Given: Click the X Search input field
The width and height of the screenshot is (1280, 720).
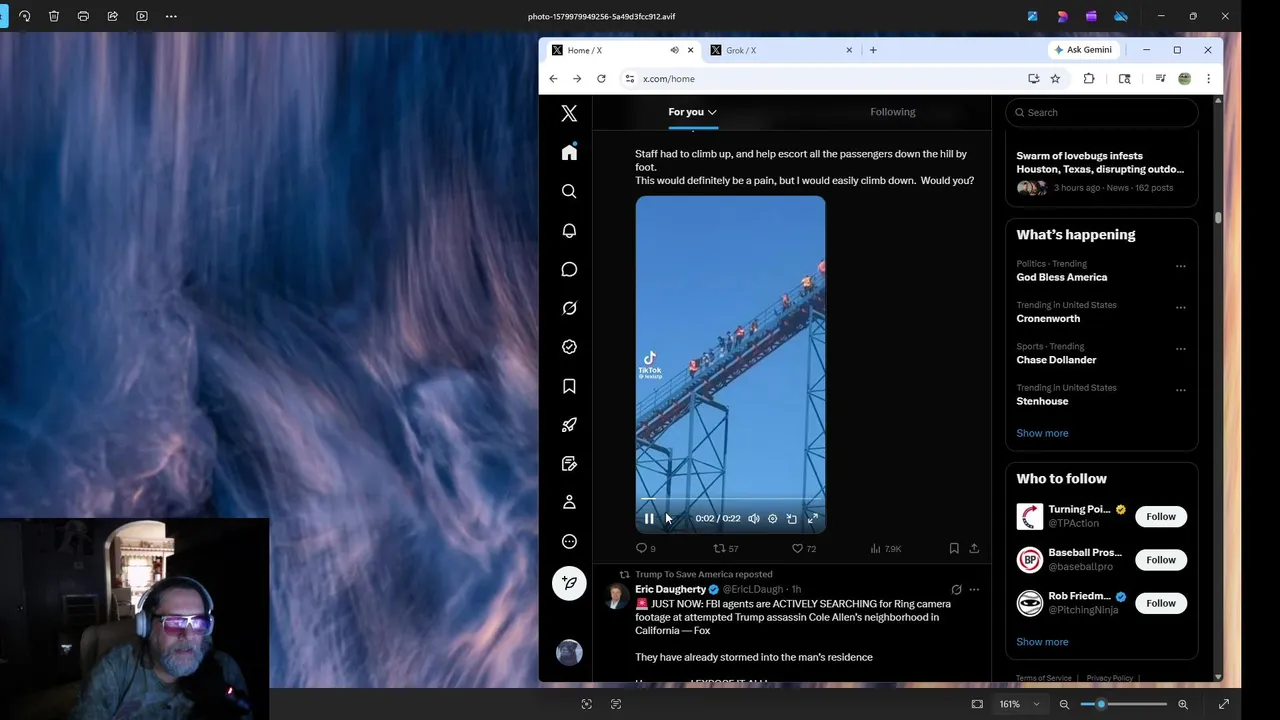Looking at the screenshot, I should [1102, 112].
